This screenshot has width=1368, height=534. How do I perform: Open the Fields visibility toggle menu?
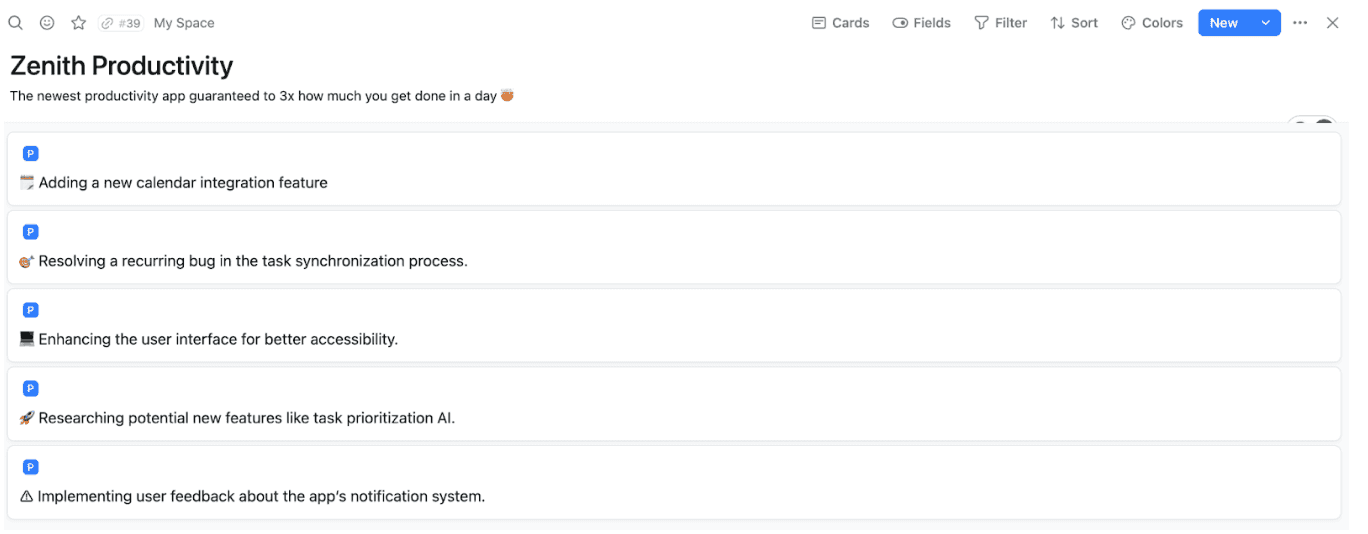pos(921,23)
